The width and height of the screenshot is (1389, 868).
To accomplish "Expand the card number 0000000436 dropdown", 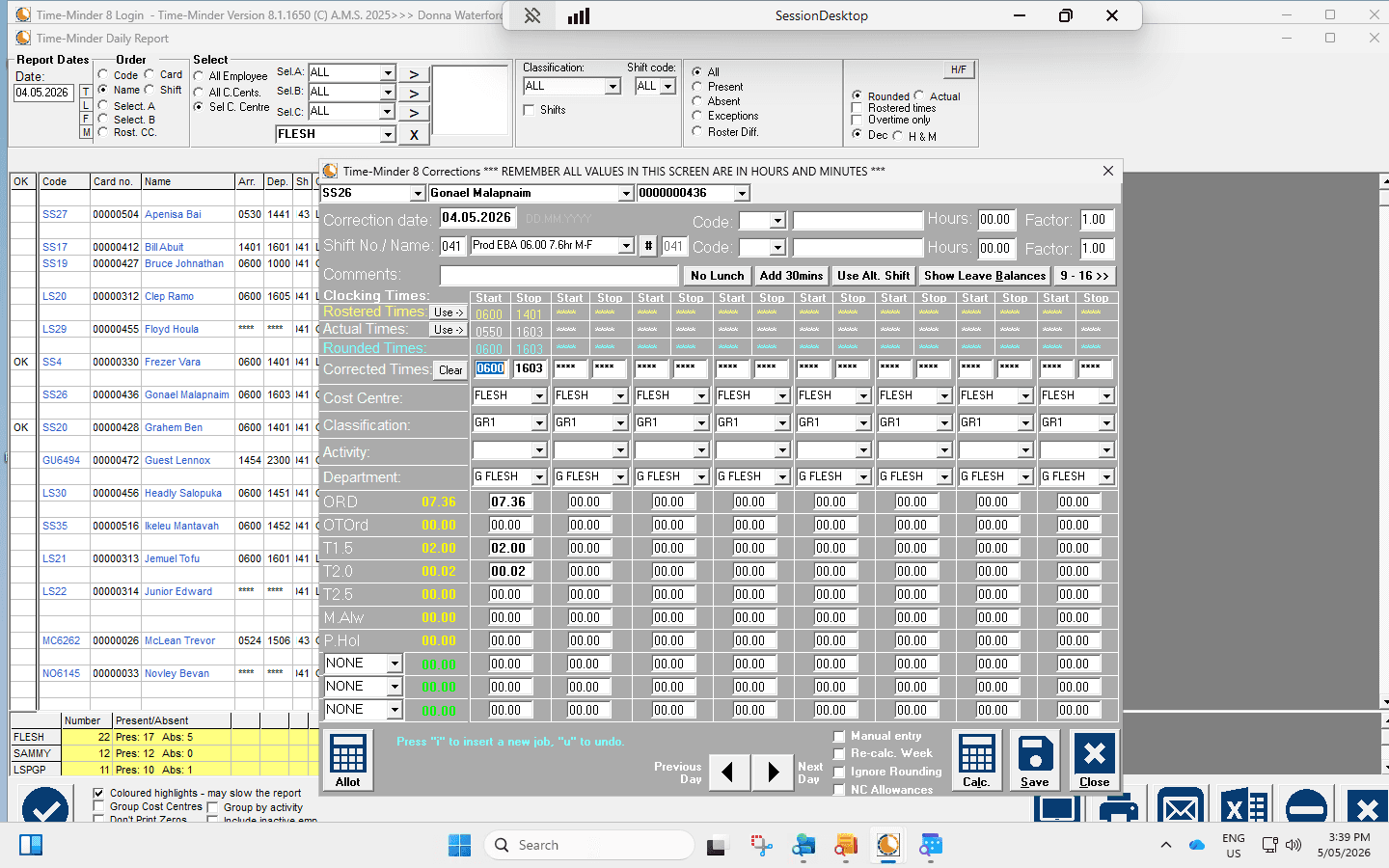I will (742, 194).
